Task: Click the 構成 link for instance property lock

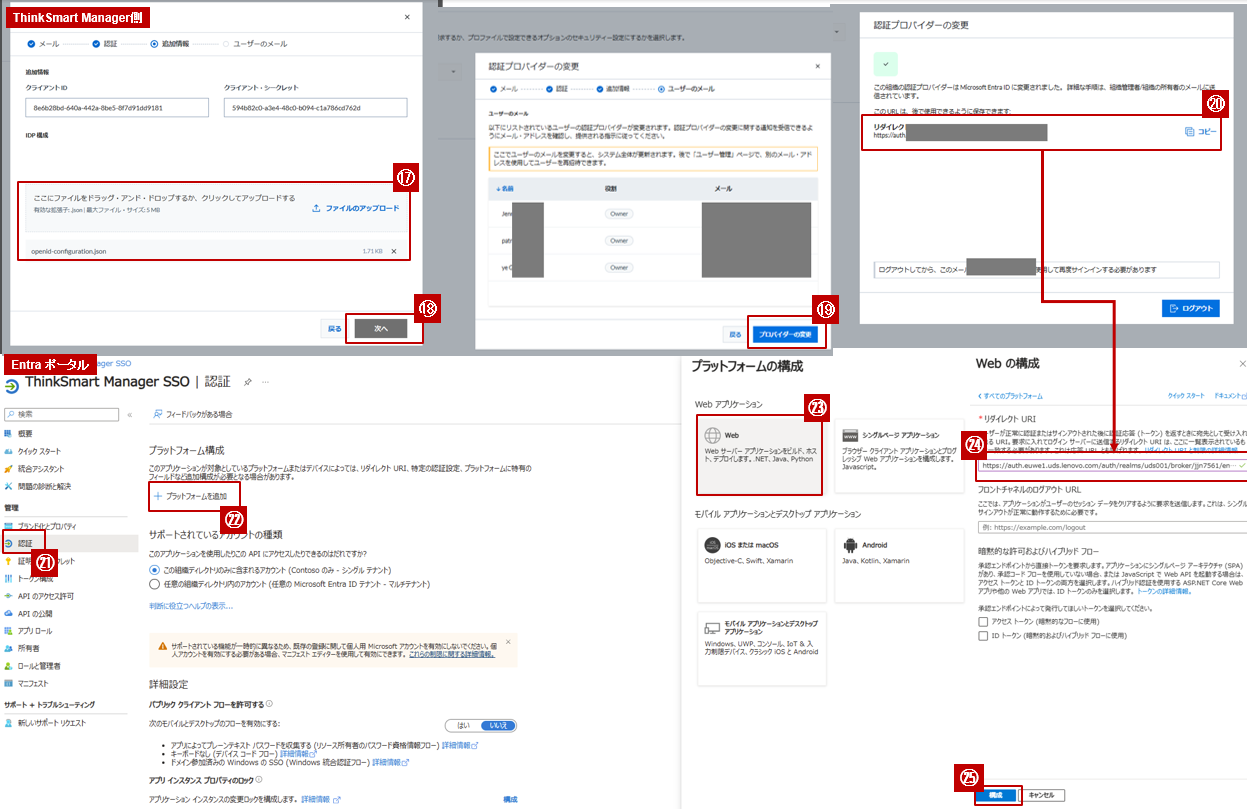Action: click(x=510, y=799)
